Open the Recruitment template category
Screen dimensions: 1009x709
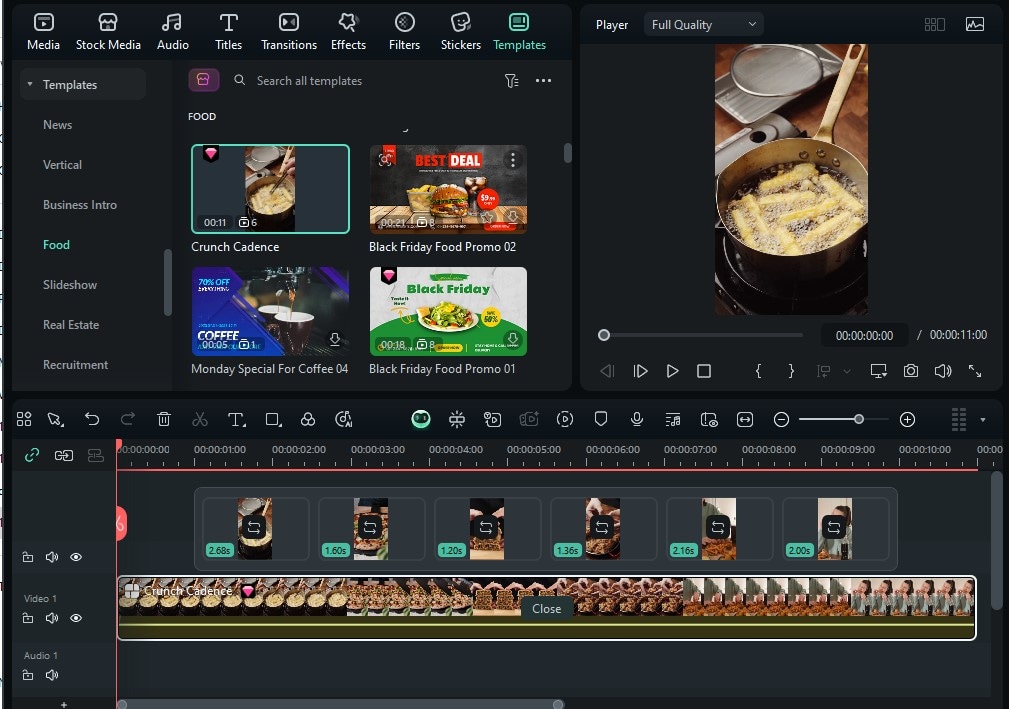75,365
